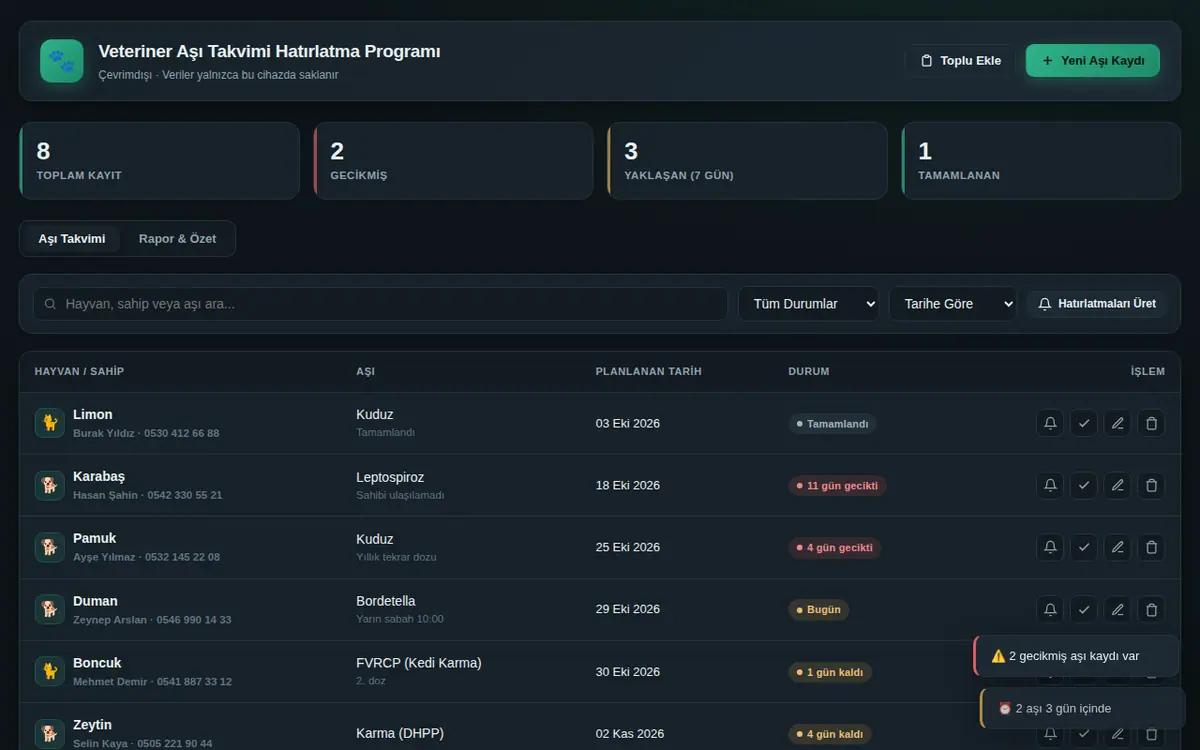Open the Tarihe Göre sort dropdown
Image resolution: width=1200 pixels, height=750 pixels.
click(x=953, y=304)
